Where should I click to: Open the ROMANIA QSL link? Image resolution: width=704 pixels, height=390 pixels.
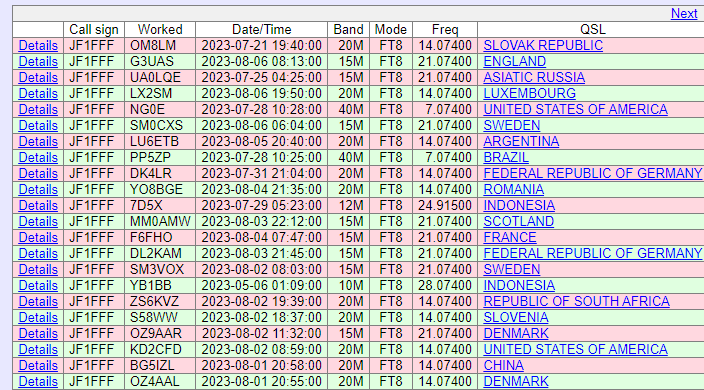(514, 189)
